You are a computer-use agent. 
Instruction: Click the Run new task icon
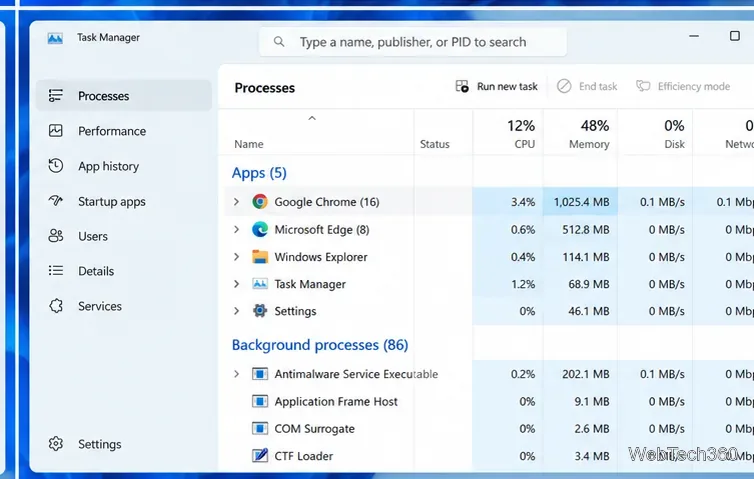[x=462, y=87]
